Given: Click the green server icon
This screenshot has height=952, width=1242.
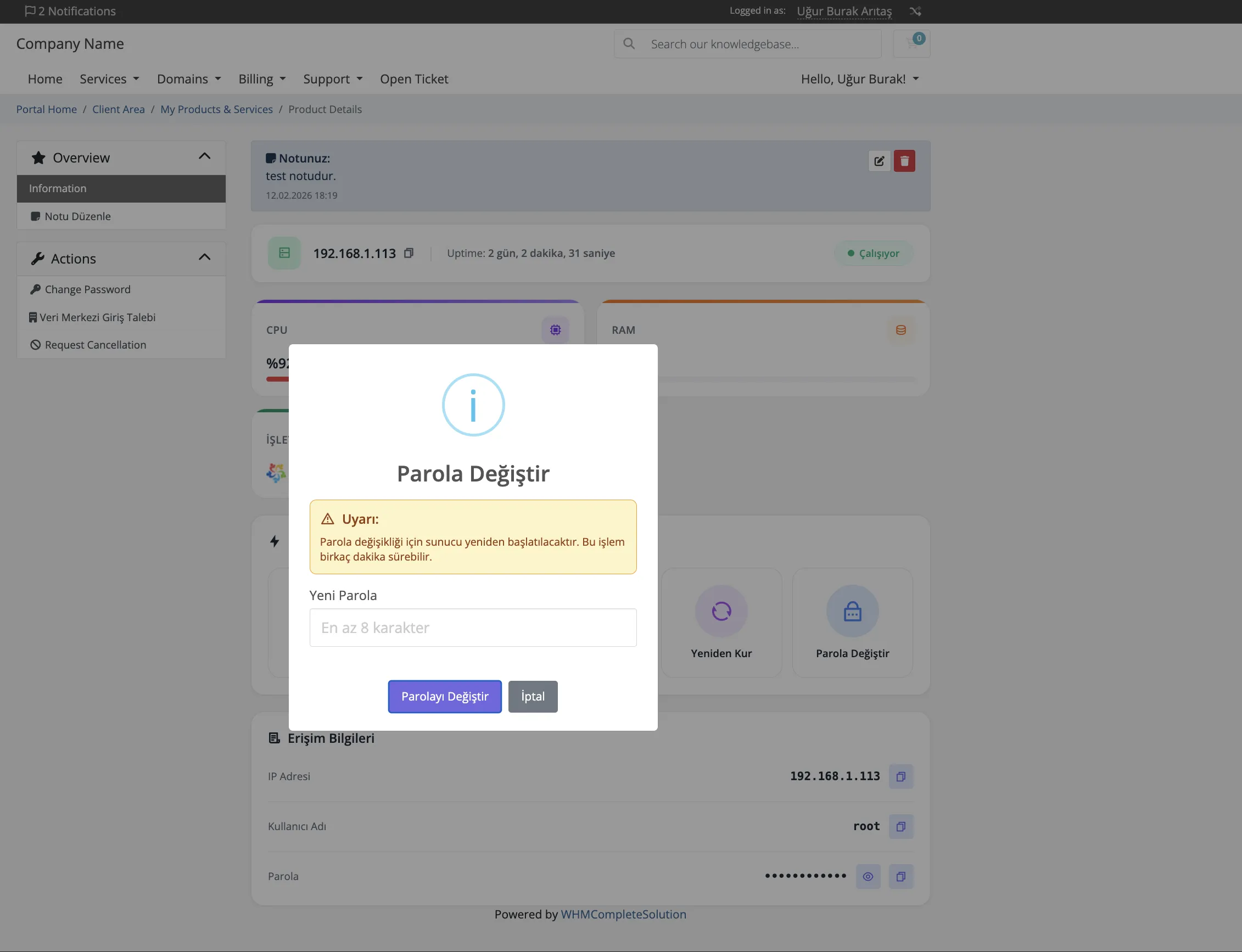Looking at the screenshot, I should point(284,253).
